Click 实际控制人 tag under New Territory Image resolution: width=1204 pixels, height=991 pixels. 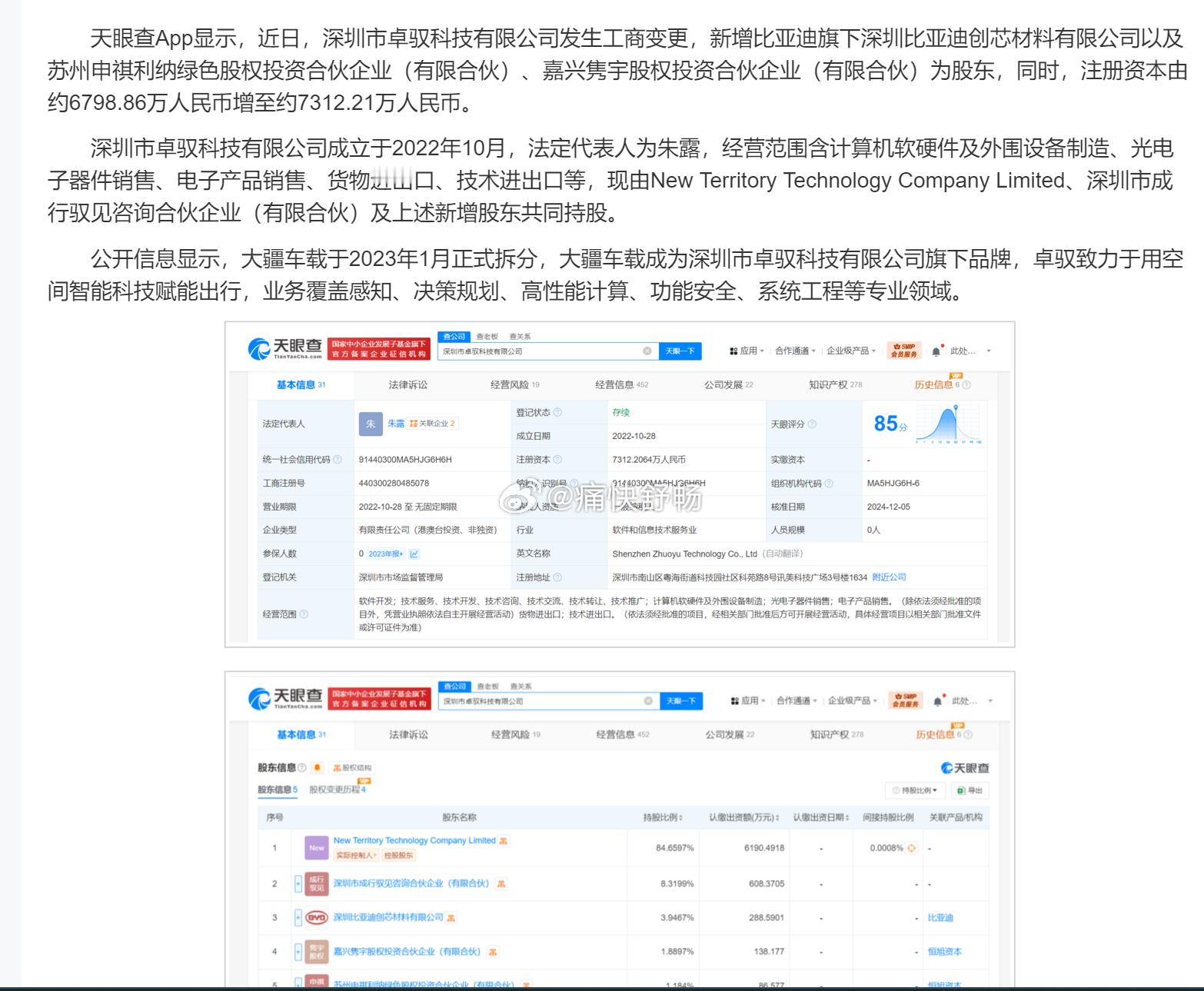[x=355, y=856]
